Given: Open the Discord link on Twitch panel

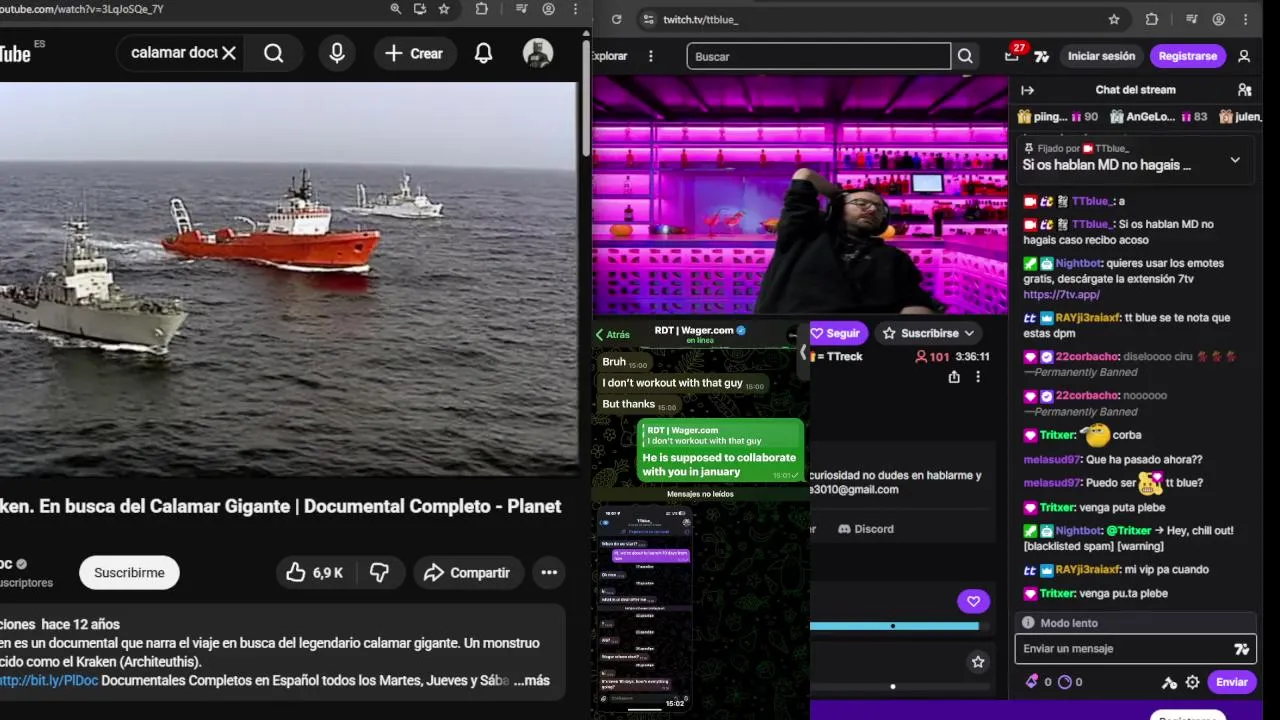Looking at the screenshot, I should [x=865, y=529].
